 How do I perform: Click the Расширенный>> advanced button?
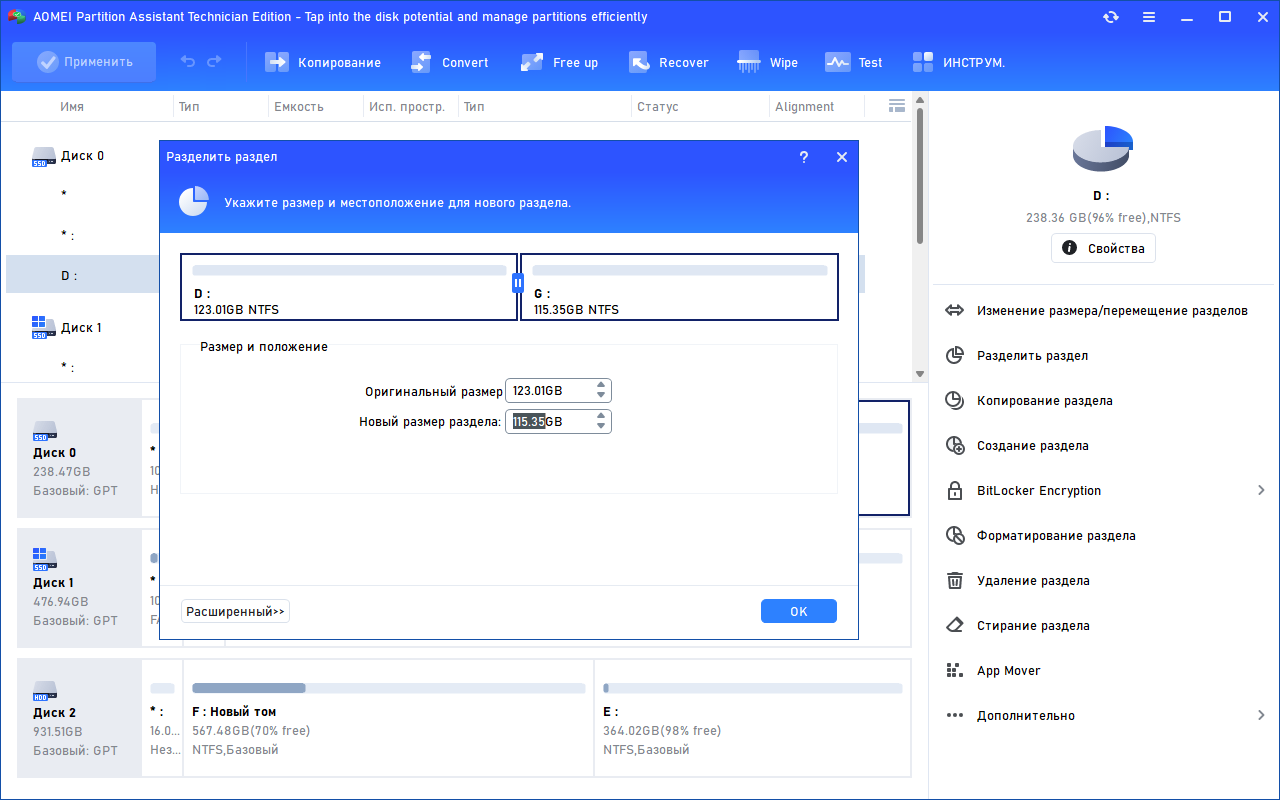pyautogui.click(x=235, y=611)
